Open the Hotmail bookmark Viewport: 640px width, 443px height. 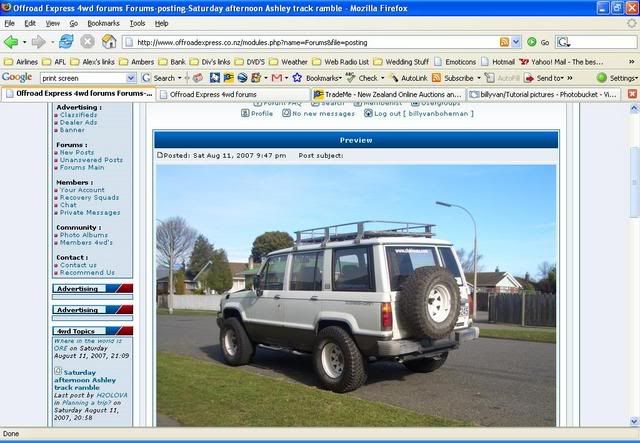click(498, 62)
